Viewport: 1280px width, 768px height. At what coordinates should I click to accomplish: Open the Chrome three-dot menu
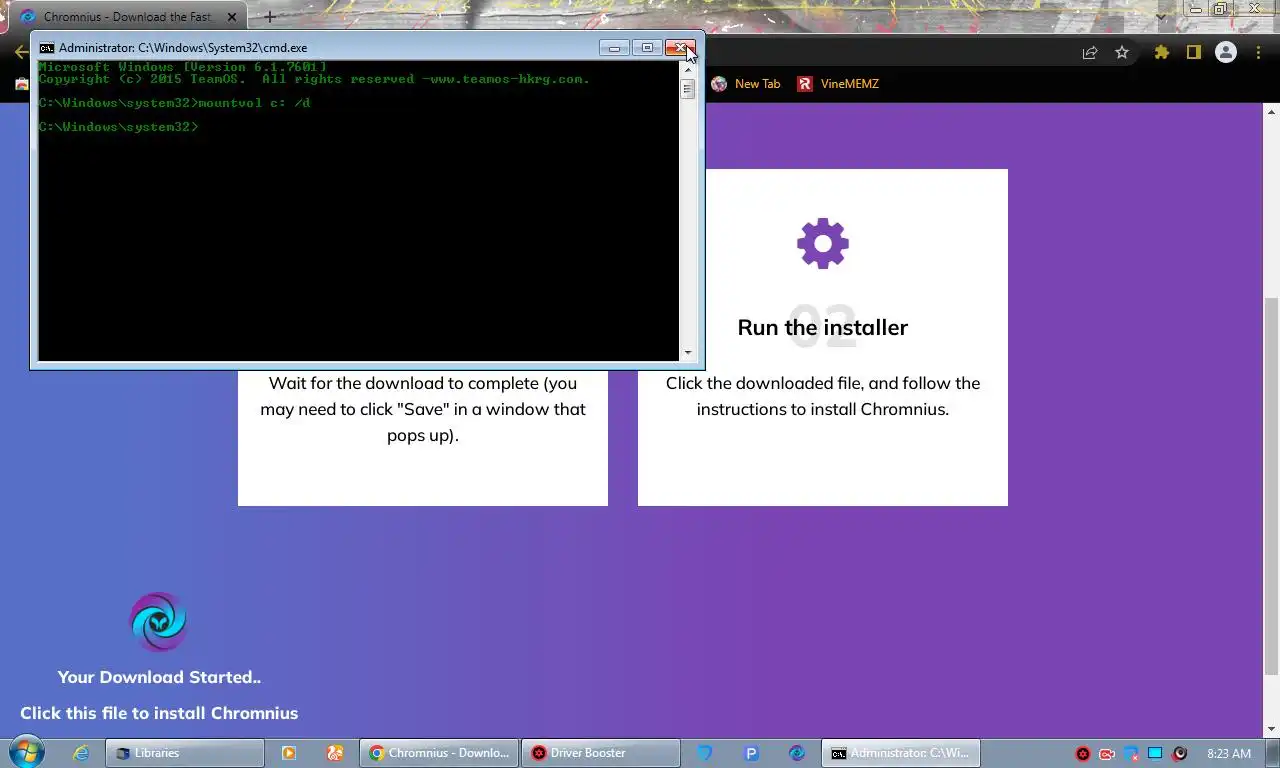pyautogui.click(x=1258, y=53)
